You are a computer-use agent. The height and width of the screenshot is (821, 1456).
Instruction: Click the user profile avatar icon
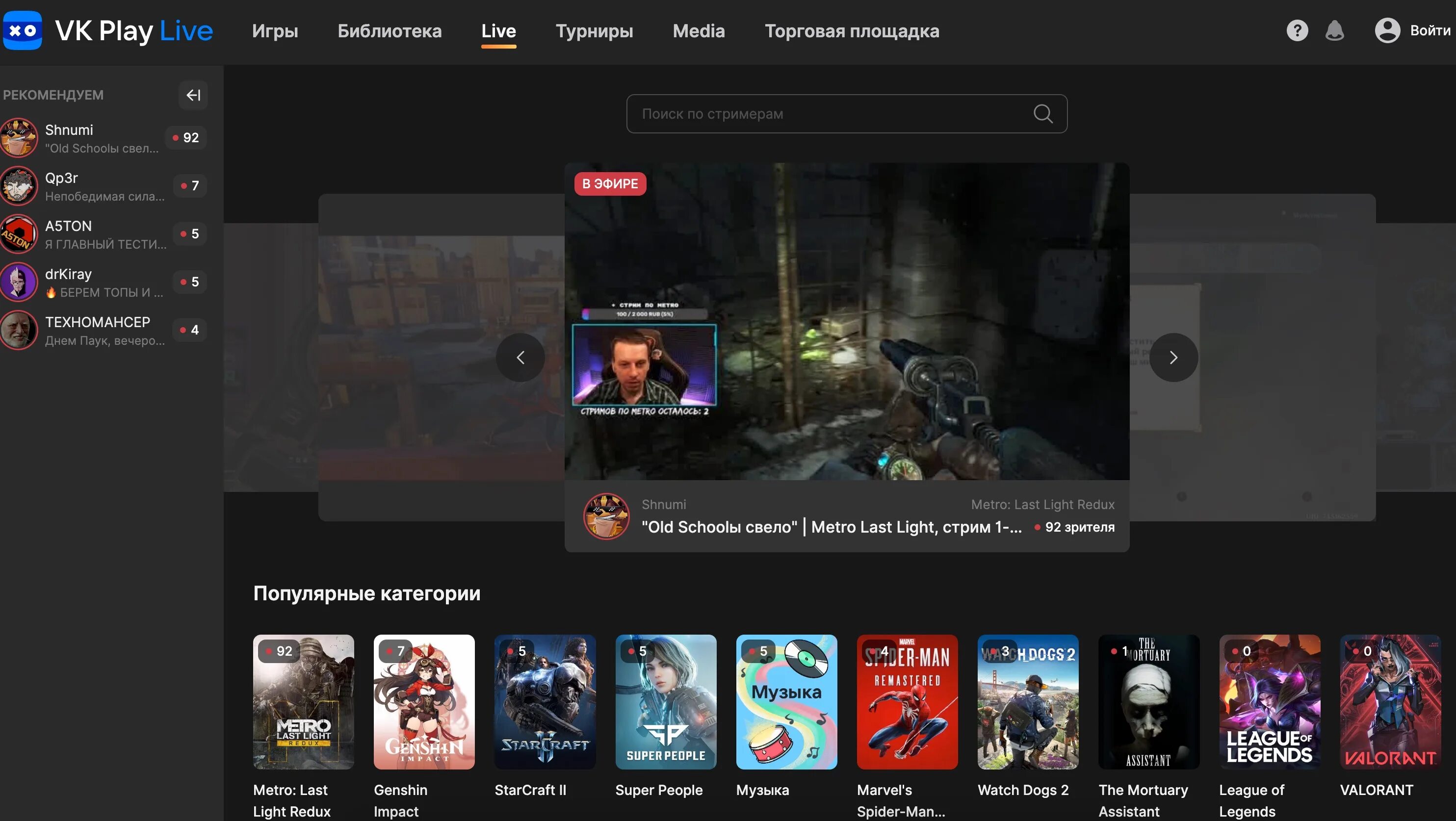click(x=1387, y=30)
